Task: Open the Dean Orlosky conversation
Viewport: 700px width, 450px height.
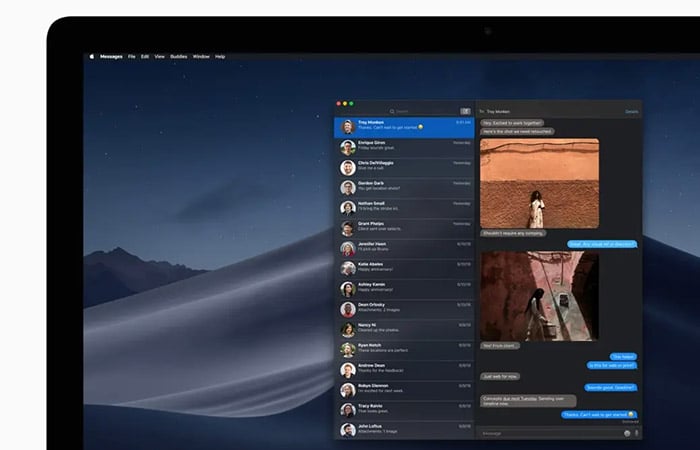Action: click(x=404, y=310)
